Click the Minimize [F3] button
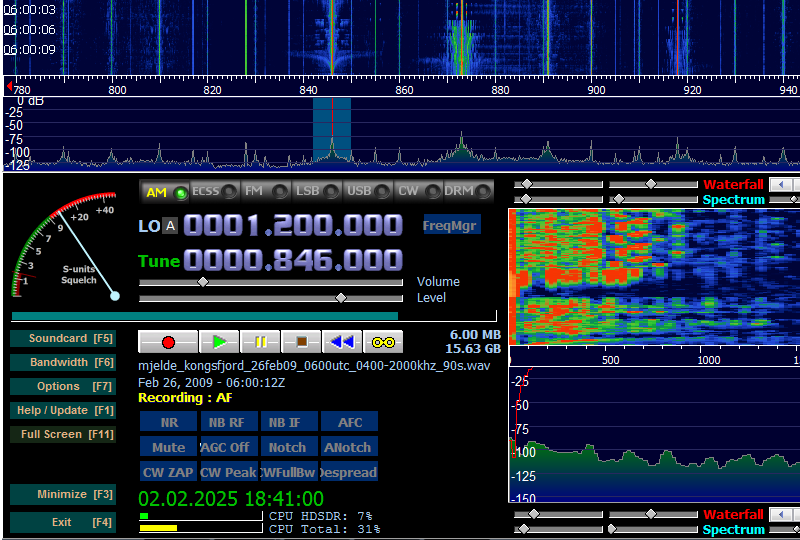Screen dimensions: 800x540 [63, 494]
